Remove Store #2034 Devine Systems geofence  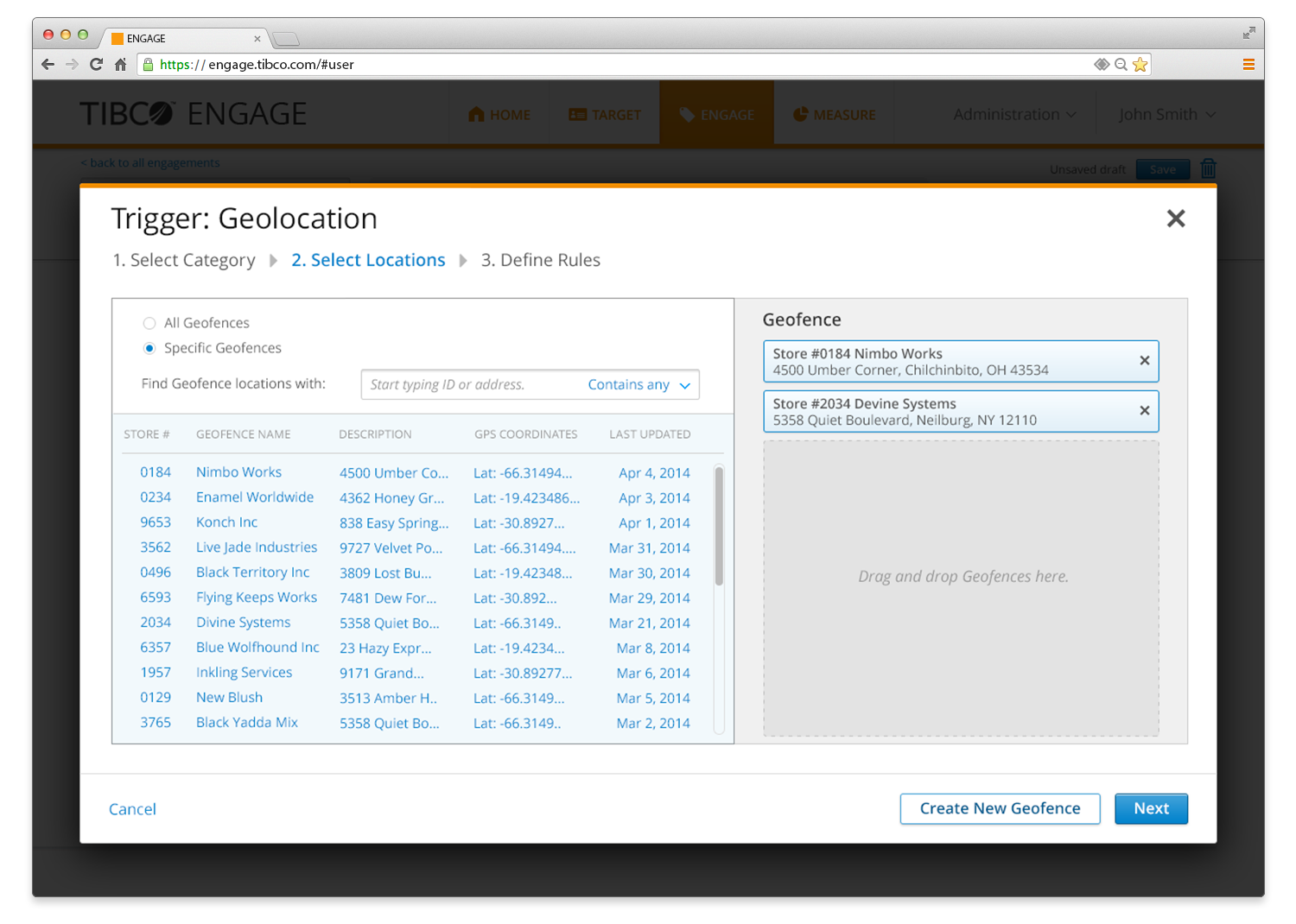pos(1144,411)
